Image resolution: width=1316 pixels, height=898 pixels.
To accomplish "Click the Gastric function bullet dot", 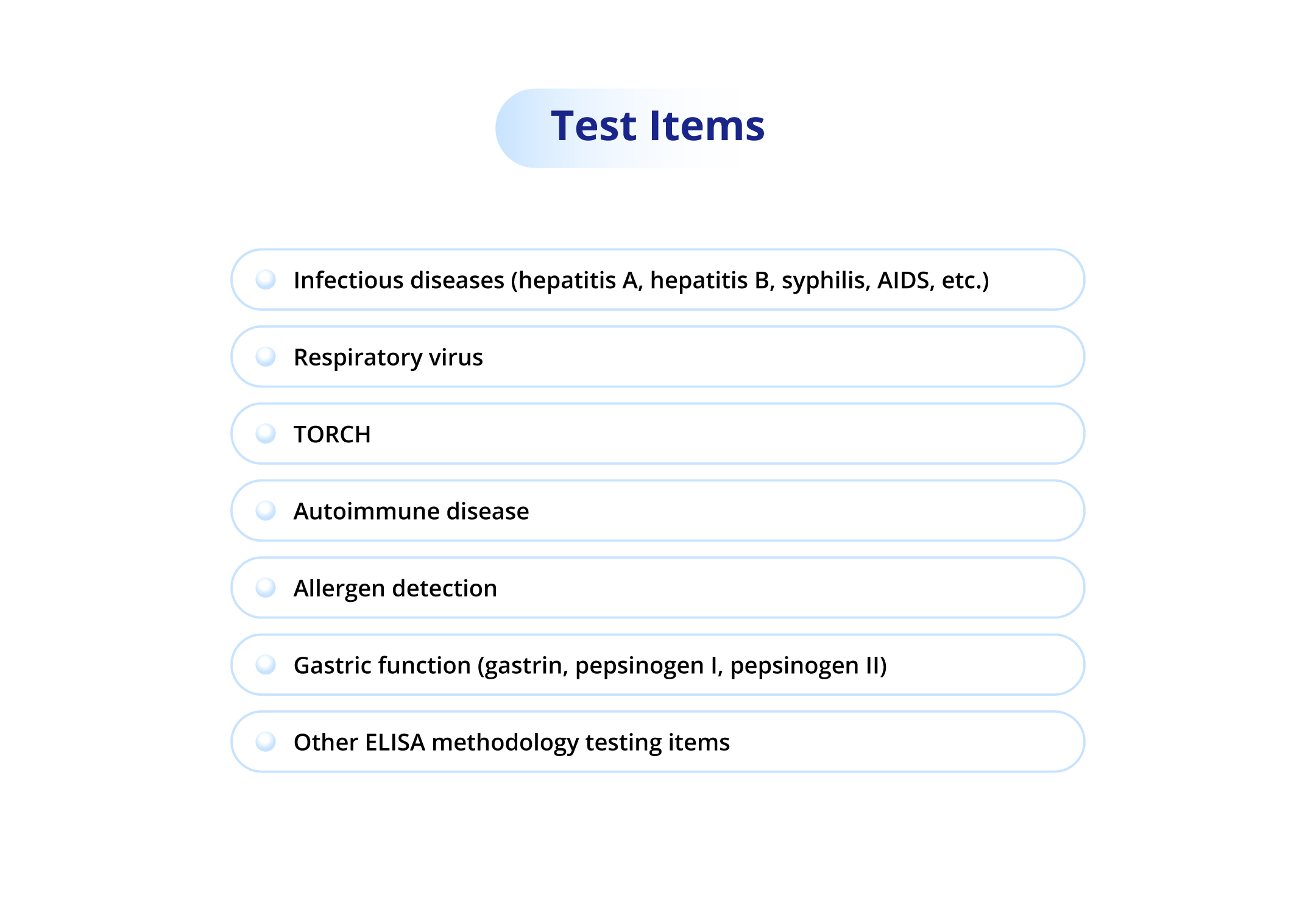I will pos(266,665).
